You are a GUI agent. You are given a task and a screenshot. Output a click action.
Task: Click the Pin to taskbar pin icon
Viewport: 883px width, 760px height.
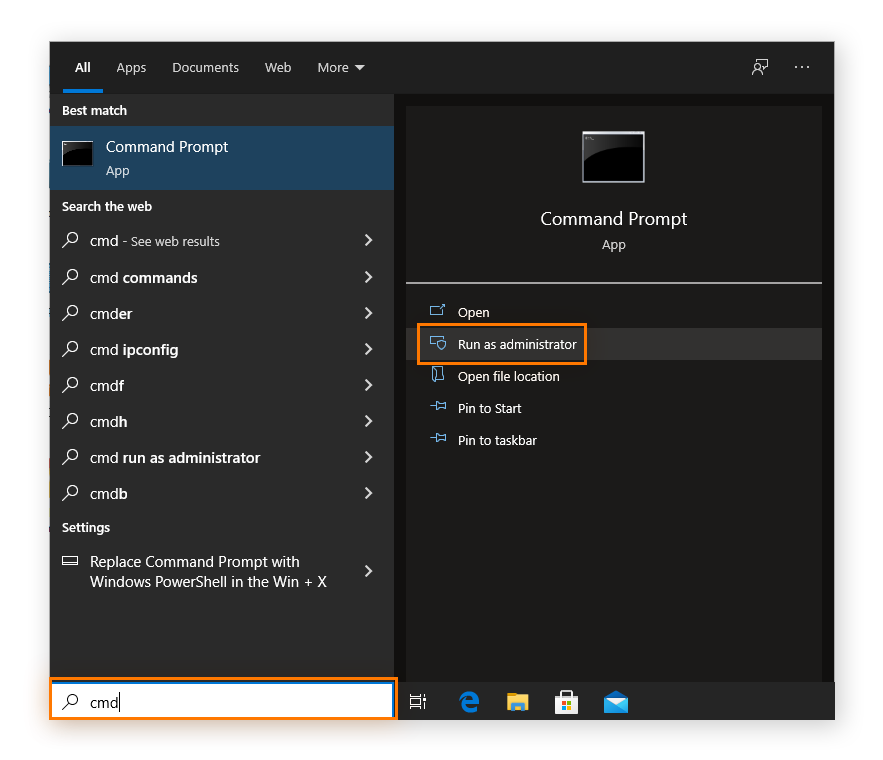(x=438, y=438)
